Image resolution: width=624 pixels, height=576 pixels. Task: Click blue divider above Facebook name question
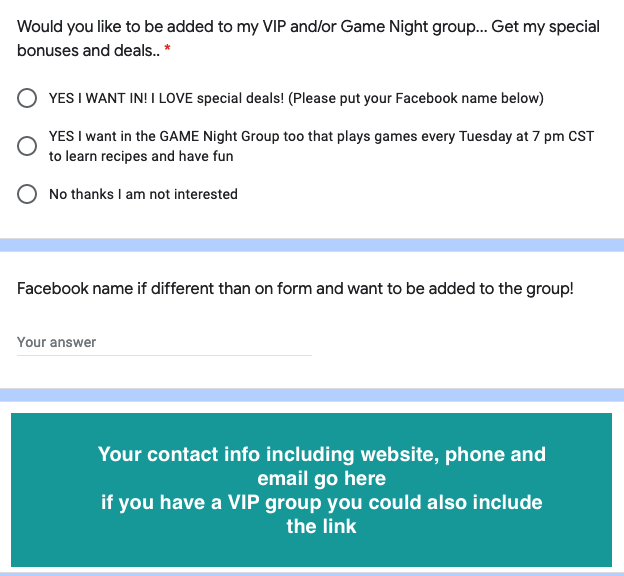tap(312, 244)
